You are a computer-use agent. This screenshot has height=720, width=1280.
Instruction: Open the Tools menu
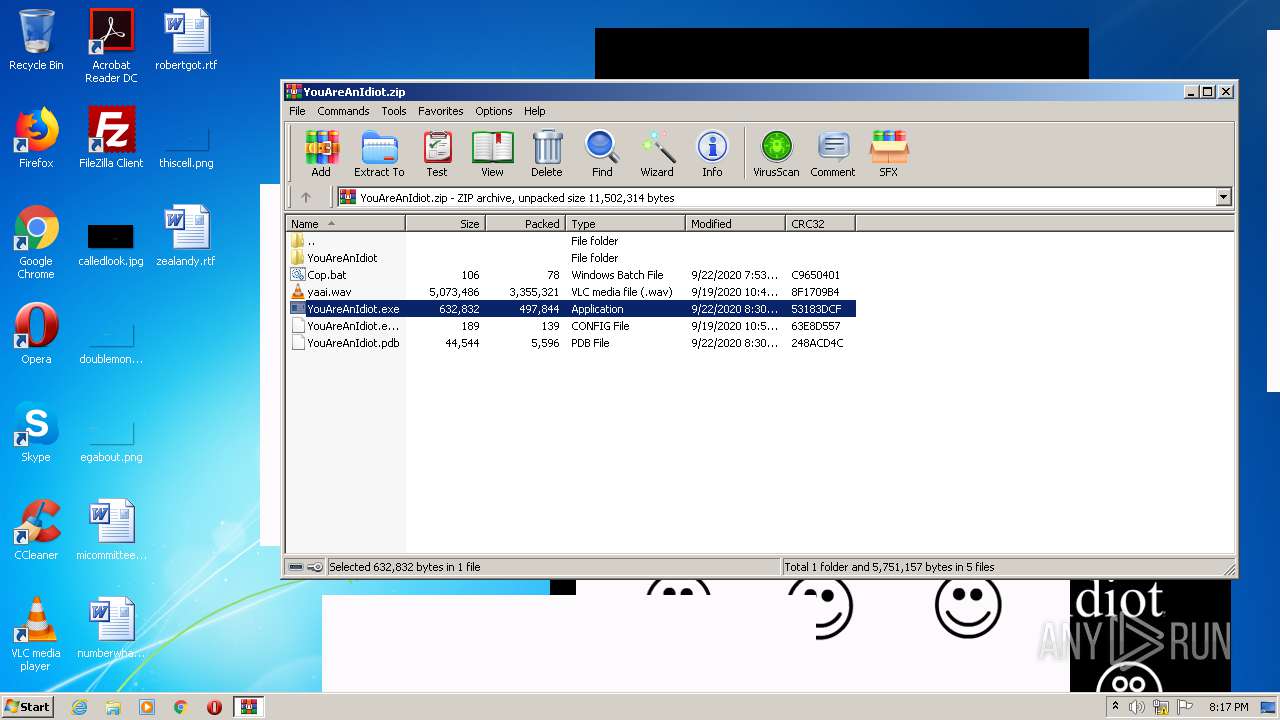(394, 111)
